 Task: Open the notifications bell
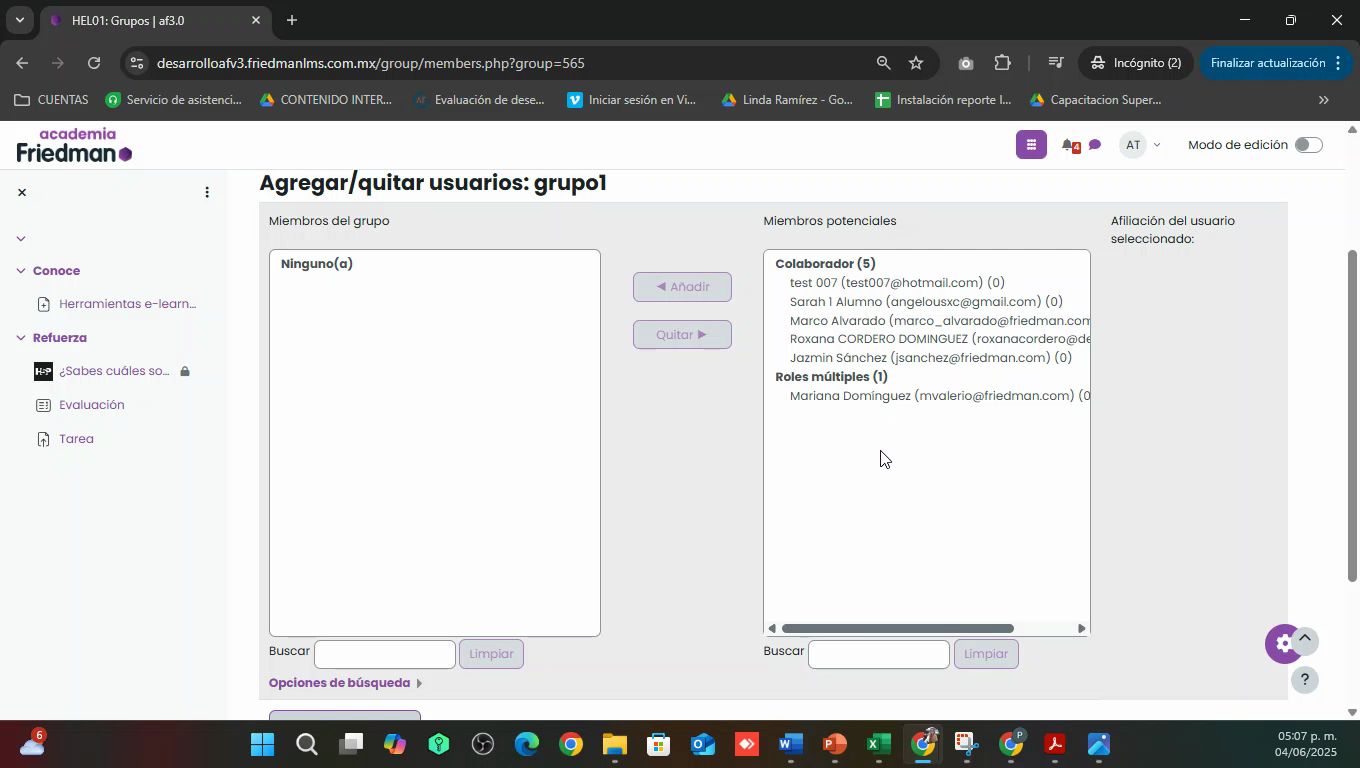[x=1068, y=145]
